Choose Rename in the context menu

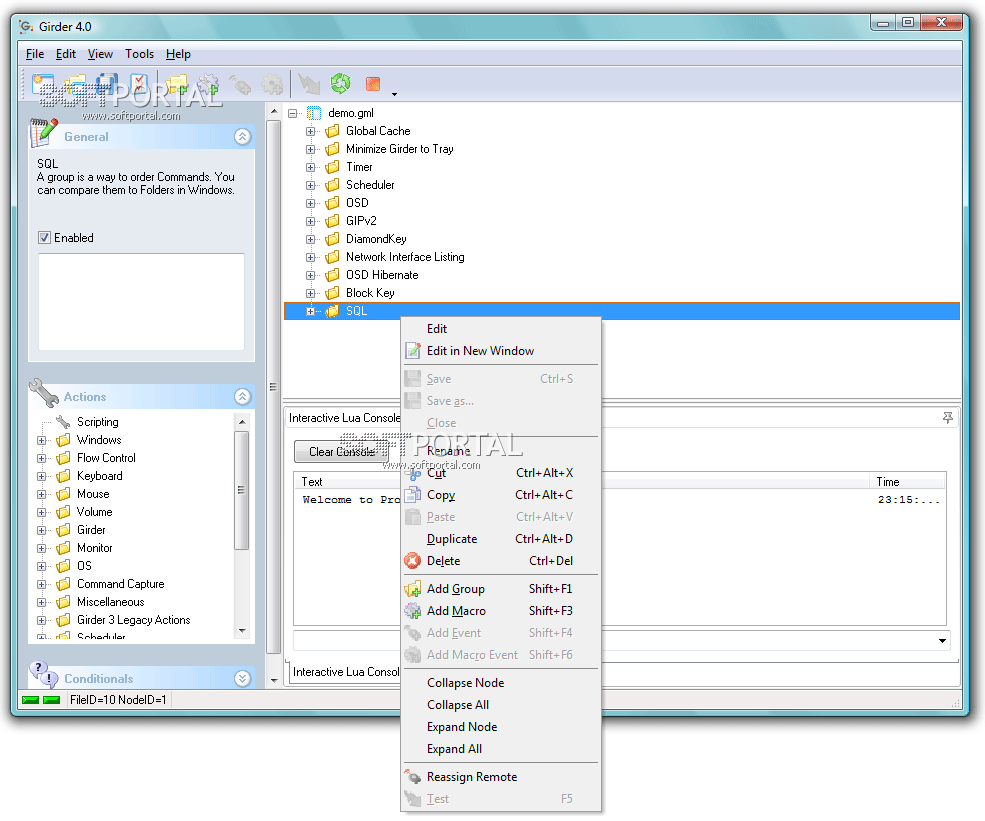tap(500, 450)
